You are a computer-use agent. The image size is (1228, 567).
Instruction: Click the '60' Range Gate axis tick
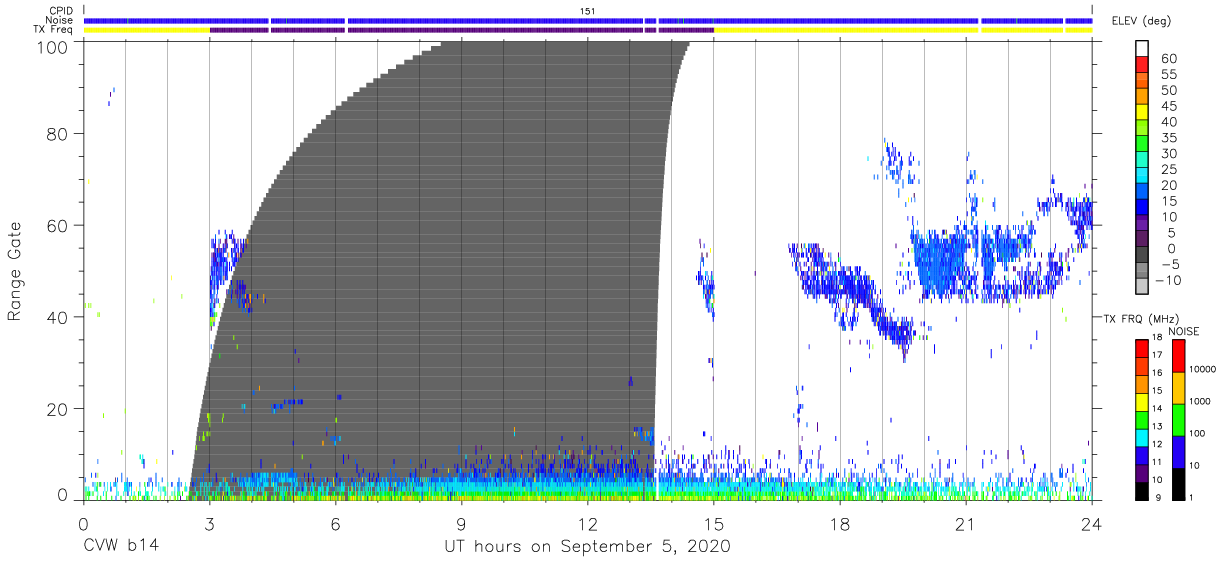pos(57,226)
